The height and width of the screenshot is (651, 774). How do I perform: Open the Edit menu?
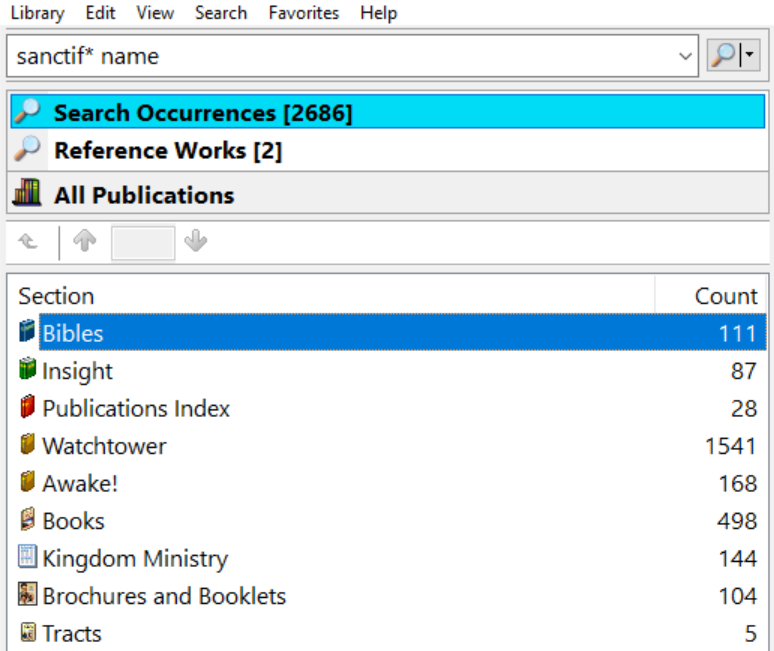[x=100, y=12]
